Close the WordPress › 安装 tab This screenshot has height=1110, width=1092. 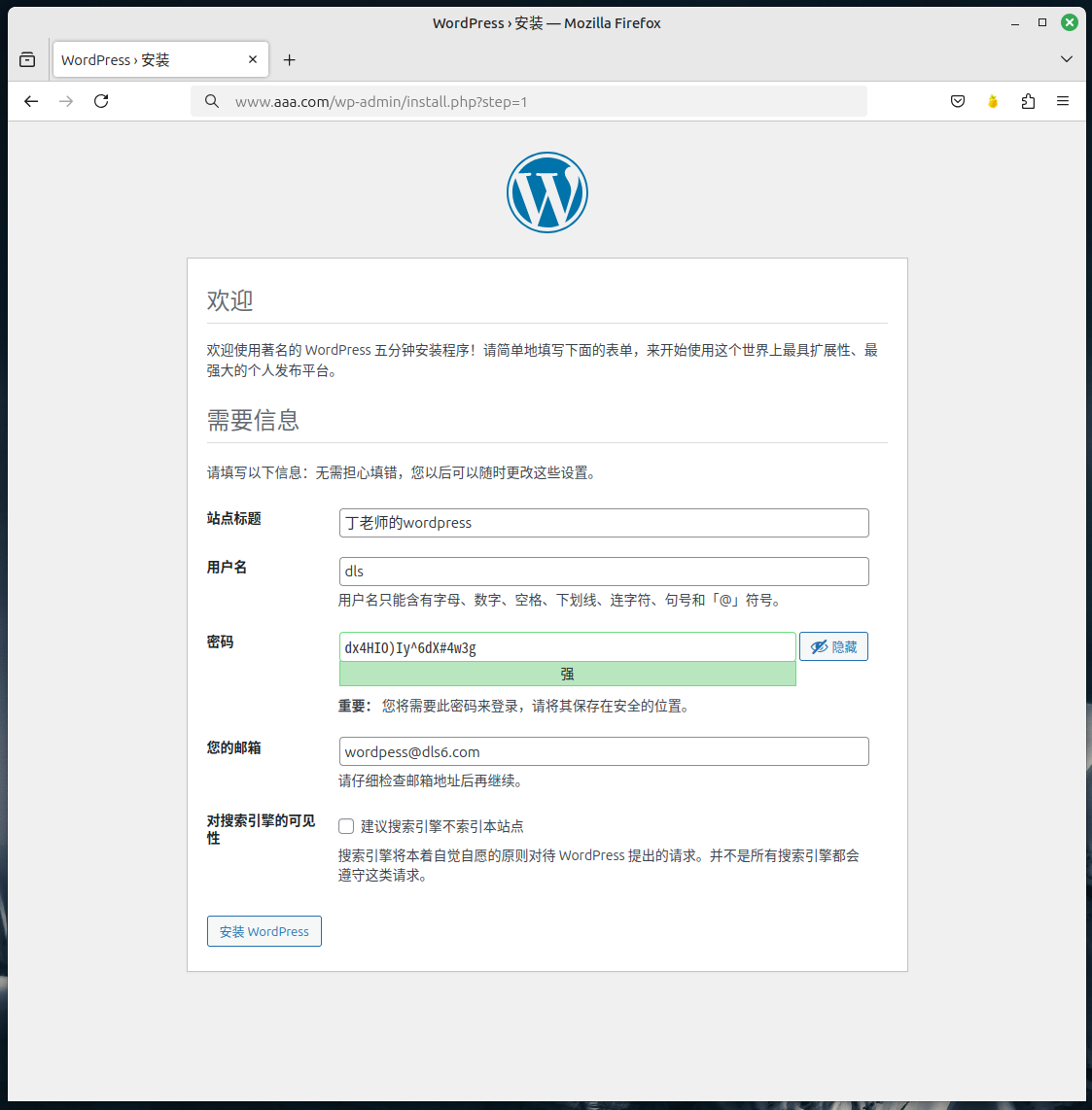[253, 59]
